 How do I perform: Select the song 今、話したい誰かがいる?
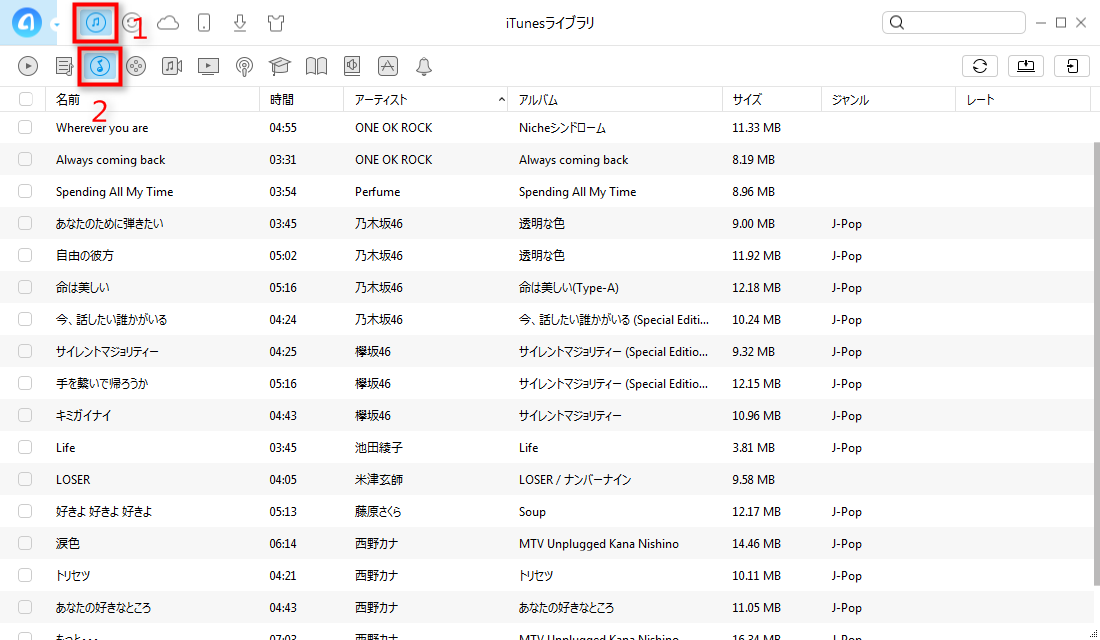(x=112, y=319)
